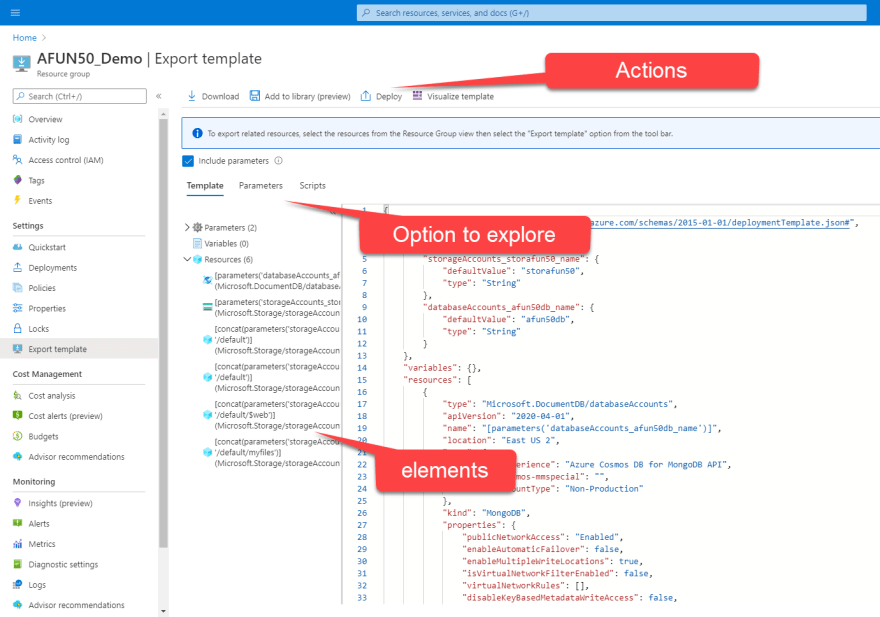This screenshot has height=617, width=880.
Task: Switch to the Template tab
Action: (x=205, y=186)
